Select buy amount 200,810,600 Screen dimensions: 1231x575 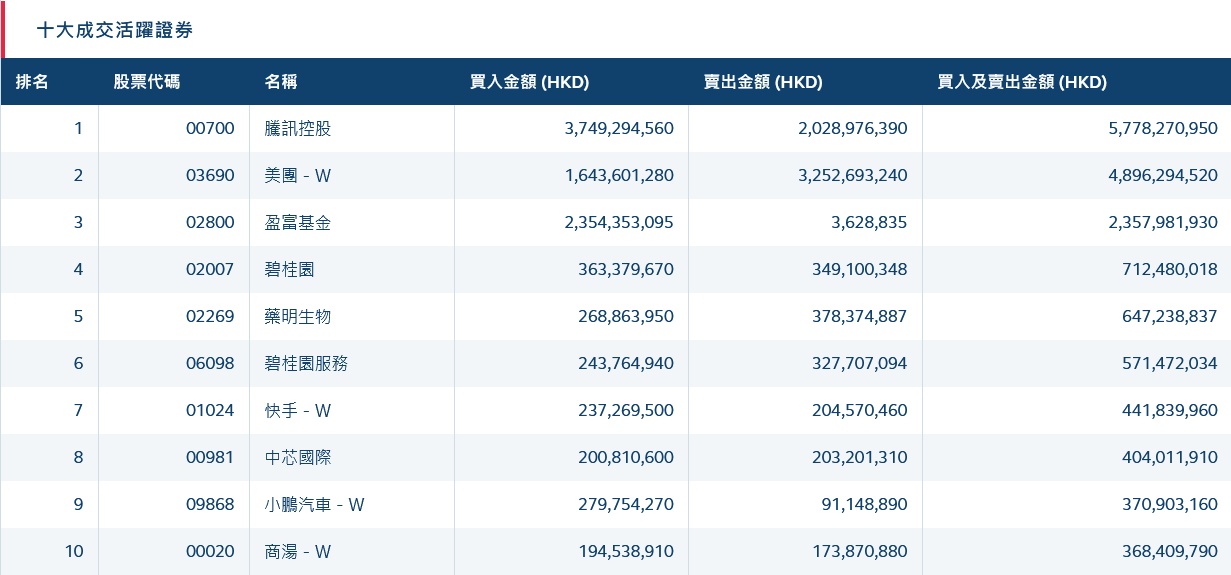pyautogui.click(x=626, y=457)
